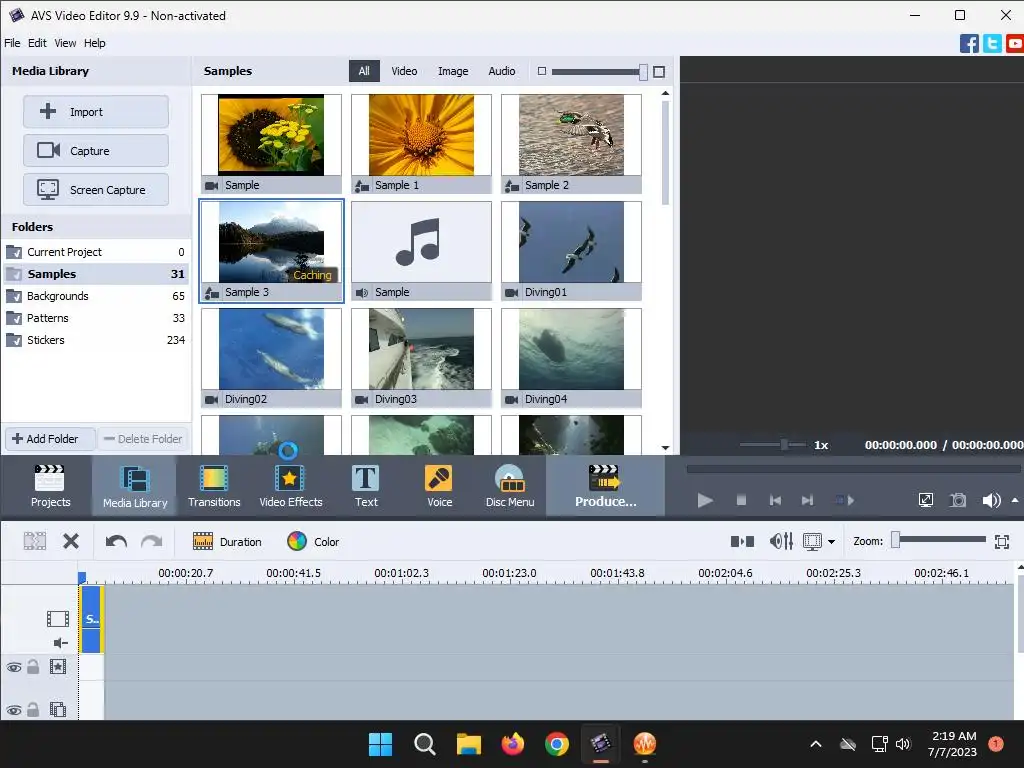Viewport: 1024px width, 768px height.
Task: Toggle visibility of the video effects track
Action: (x=14, y=667)
